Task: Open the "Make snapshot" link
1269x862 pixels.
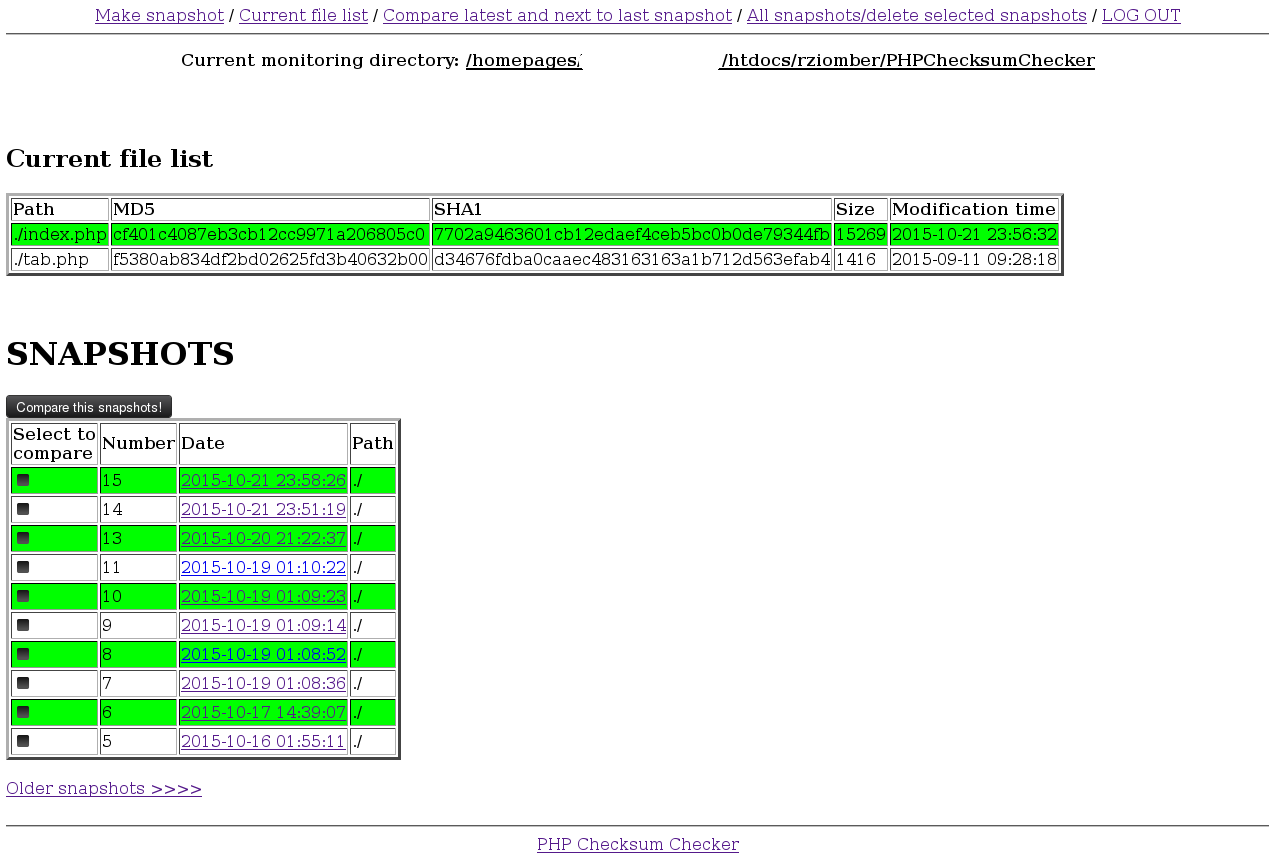Action: 159,15
